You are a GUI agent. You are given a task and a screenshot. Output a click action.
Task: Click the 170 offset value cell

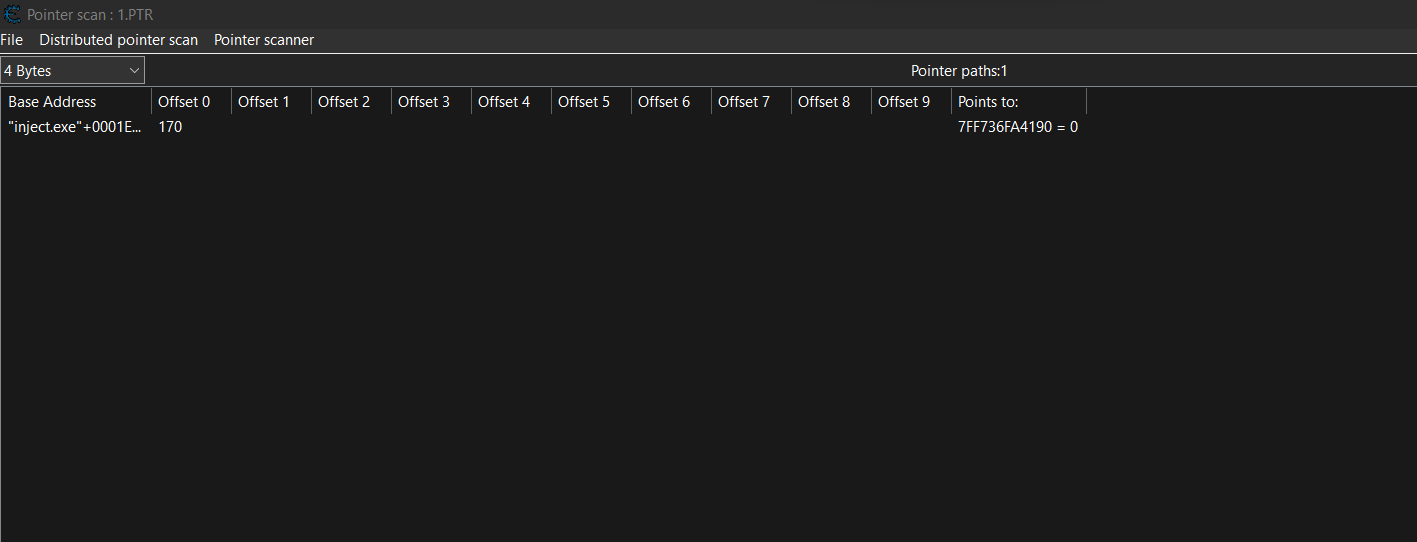tap(170, 127)
